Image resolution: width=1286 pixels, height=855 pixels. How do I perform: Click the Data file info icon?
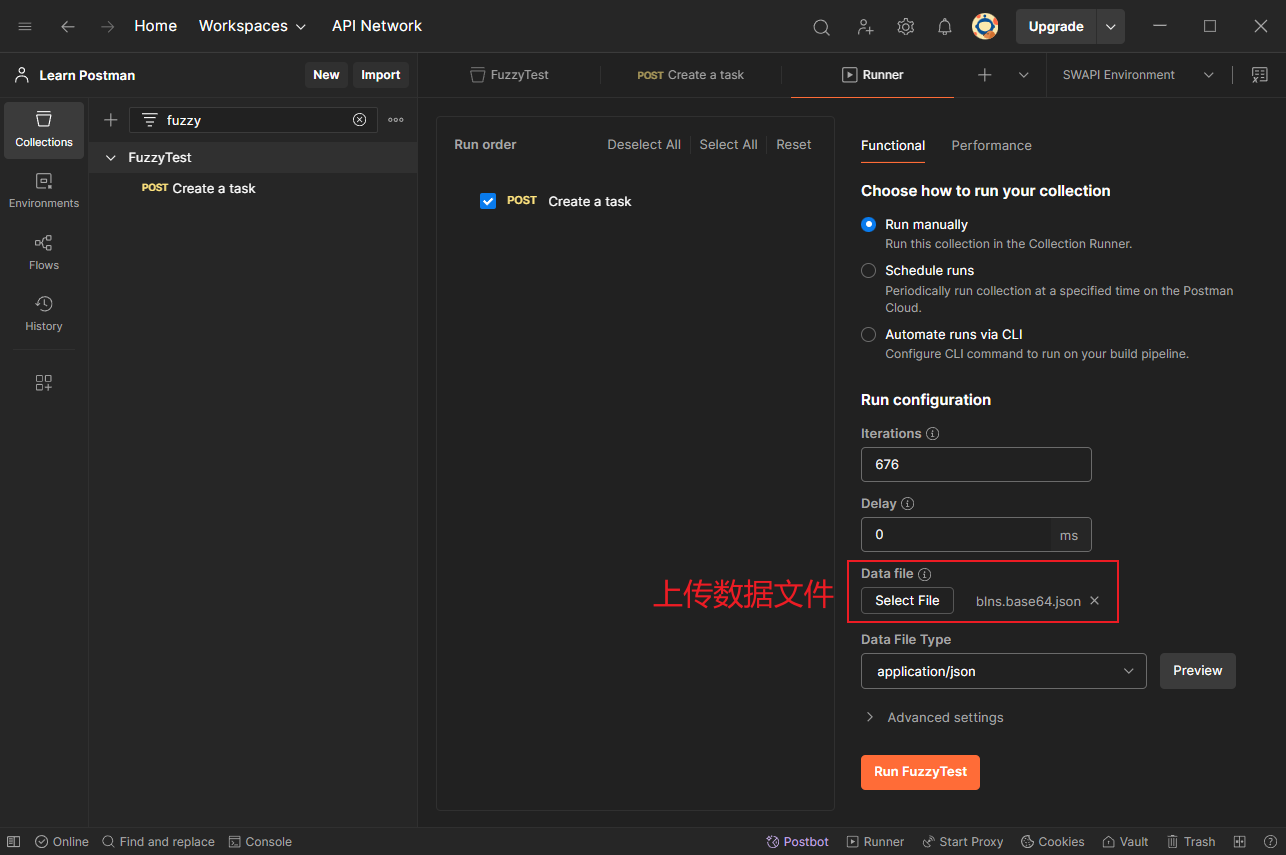924,574
